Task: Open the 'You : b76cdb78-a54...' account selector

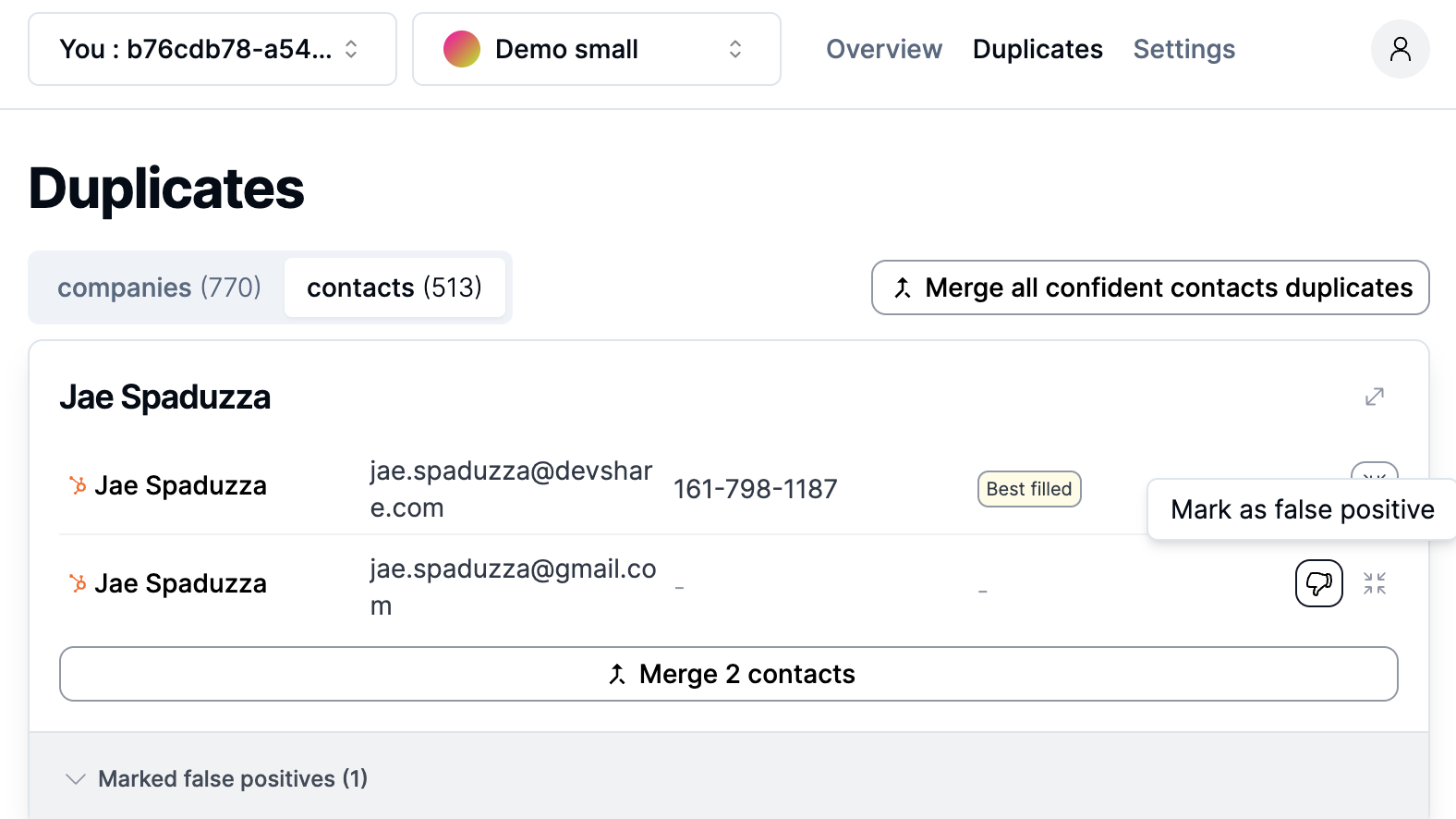Action: (212, 49)
